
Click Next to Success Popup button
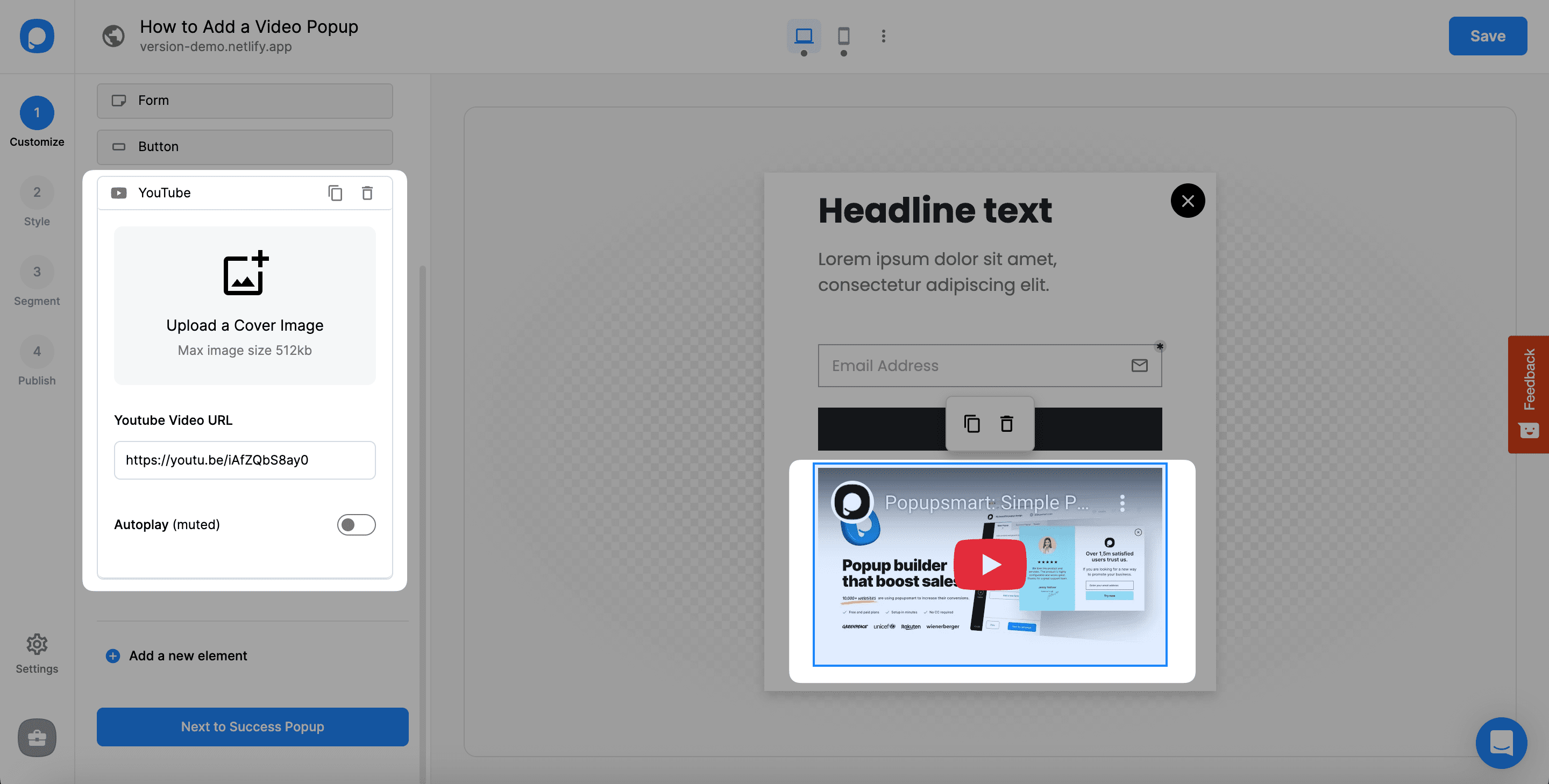click(x=252, y=726)
